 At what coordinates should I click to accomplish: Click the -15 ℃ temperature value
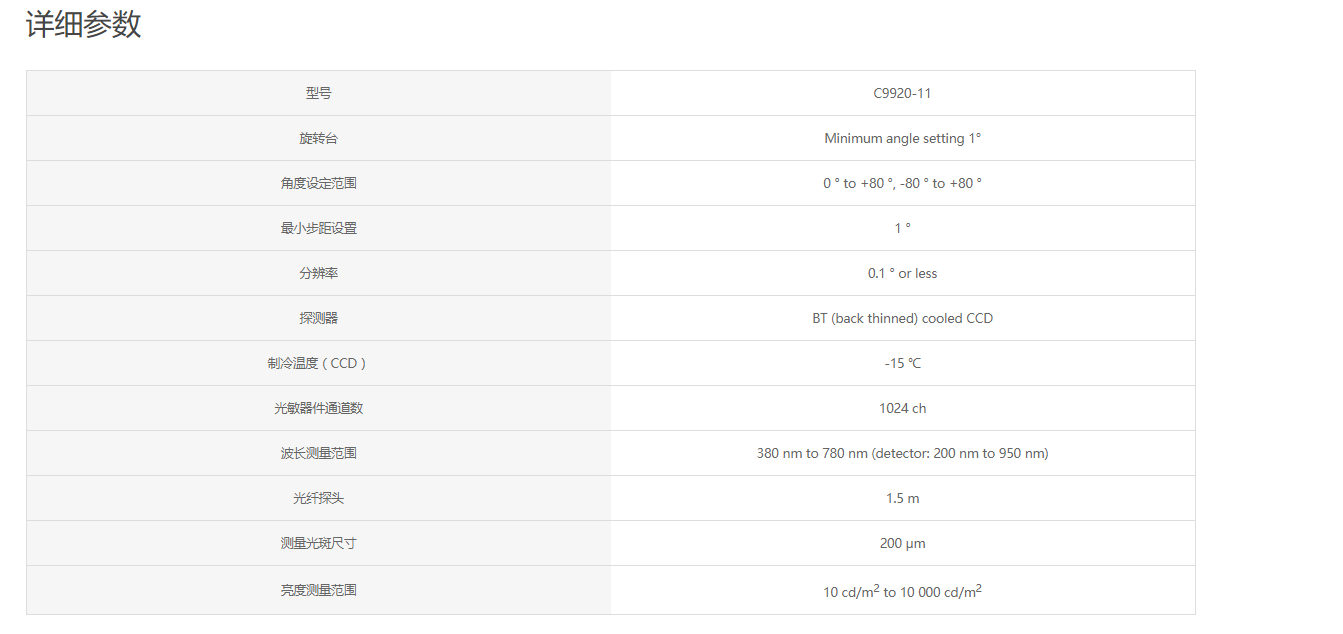pyautogui.click(x=902, y=363)
